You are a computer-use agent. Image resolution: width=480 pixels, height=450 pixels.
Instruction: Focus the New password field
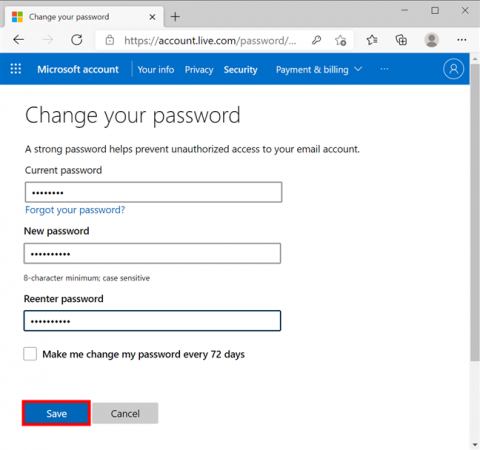click(152, 253)
